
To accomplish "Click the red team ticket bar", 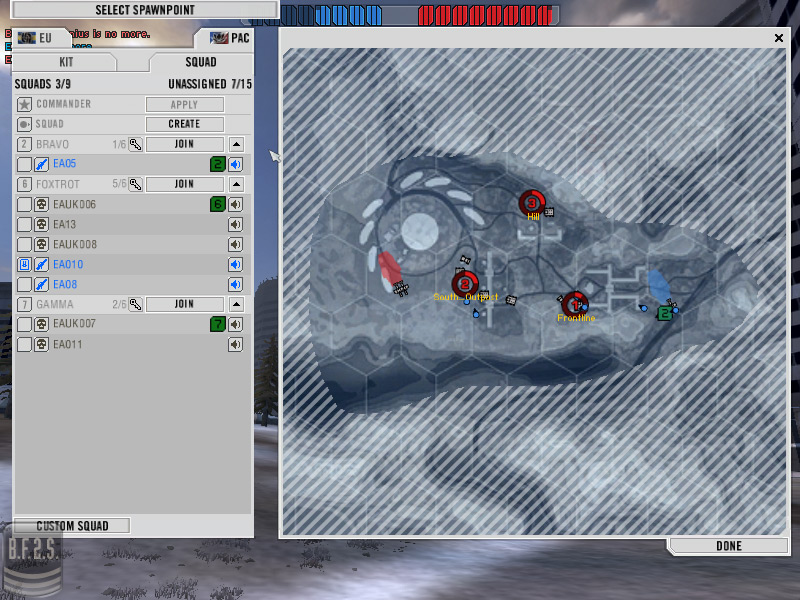I will click(x=485, y=15).
